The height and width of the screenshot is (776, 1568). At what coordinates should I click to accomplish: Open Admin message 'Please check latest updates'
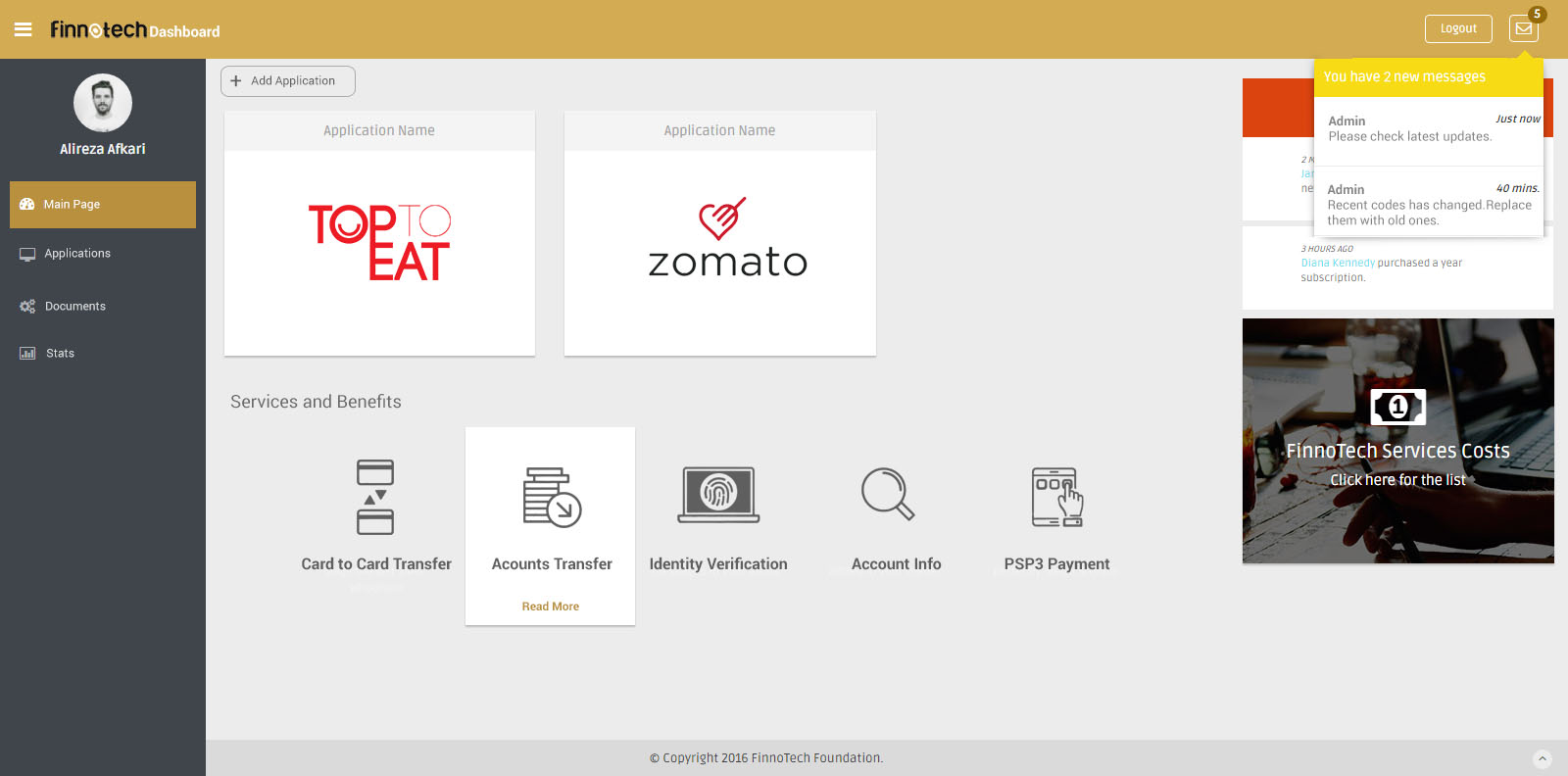(1429, 131)
